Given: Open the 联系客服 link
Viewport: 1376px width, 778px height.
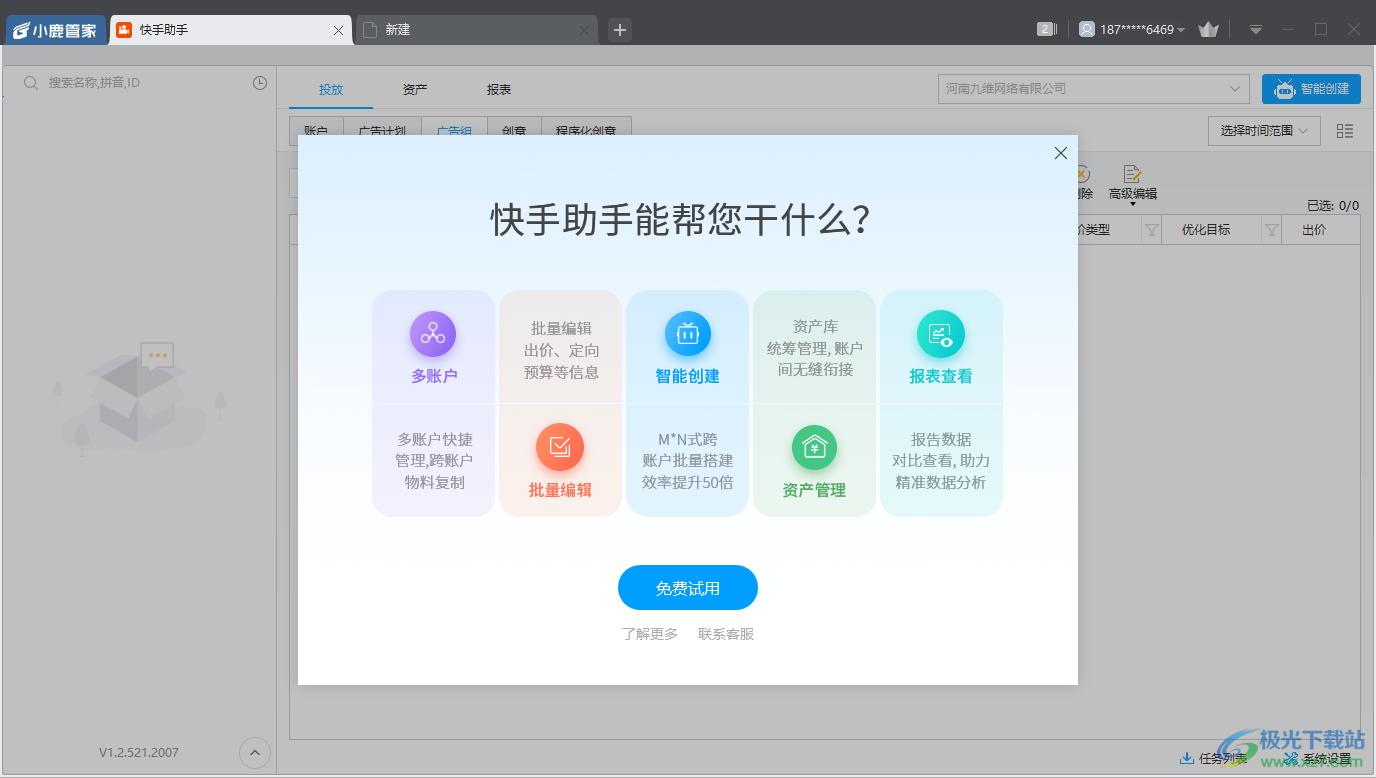Looking at the screenshot, I should click(x=726, y=634).
